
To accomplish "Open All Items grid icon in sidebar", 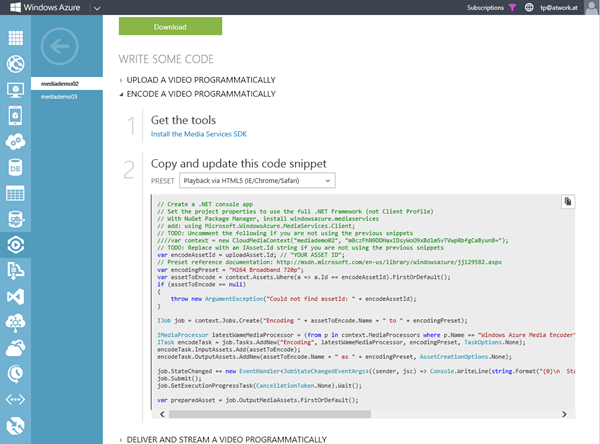I will [15, 39].
